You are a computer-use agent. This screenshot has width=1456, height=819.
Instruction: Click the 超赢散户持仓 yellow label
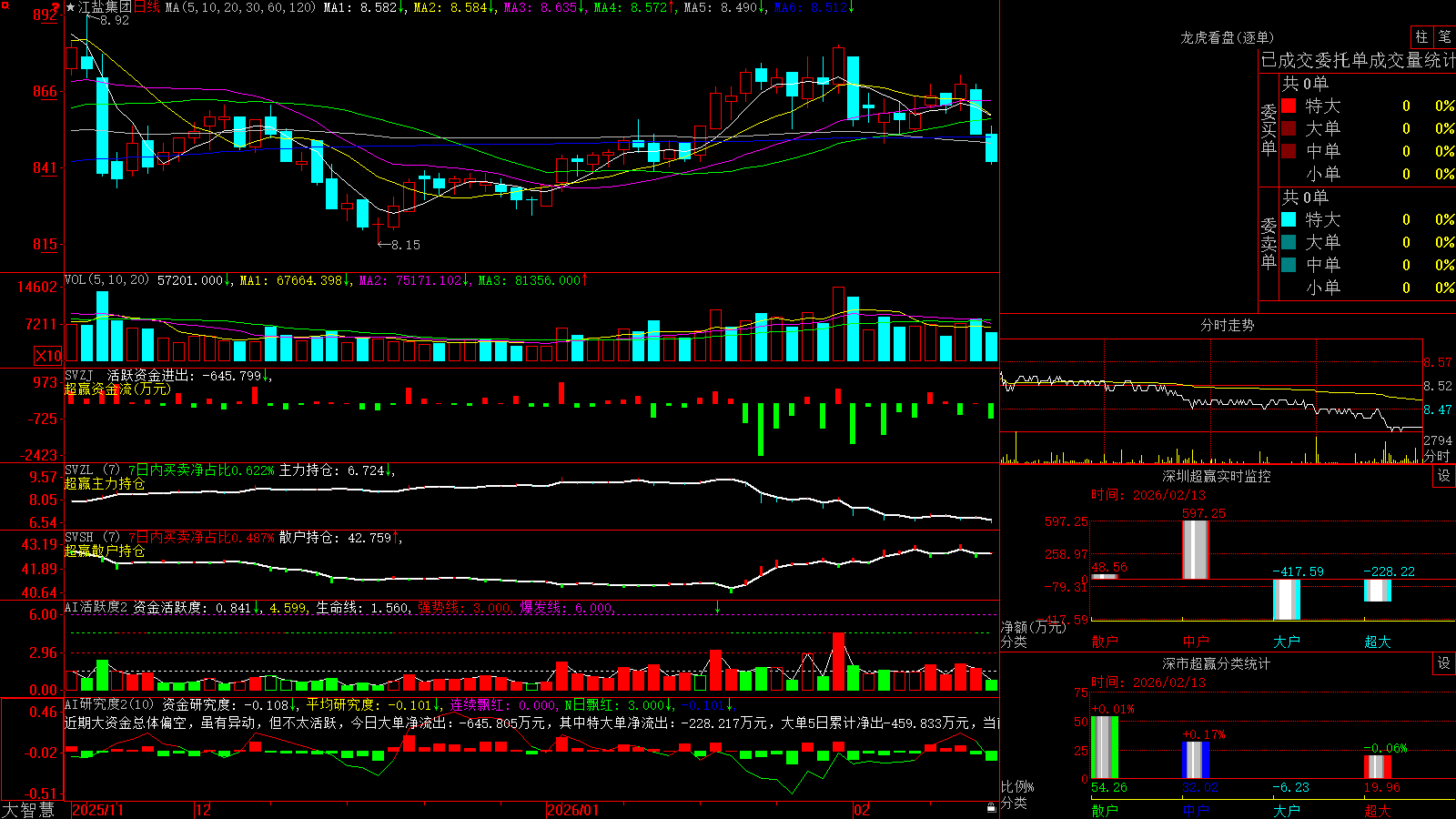105,551
